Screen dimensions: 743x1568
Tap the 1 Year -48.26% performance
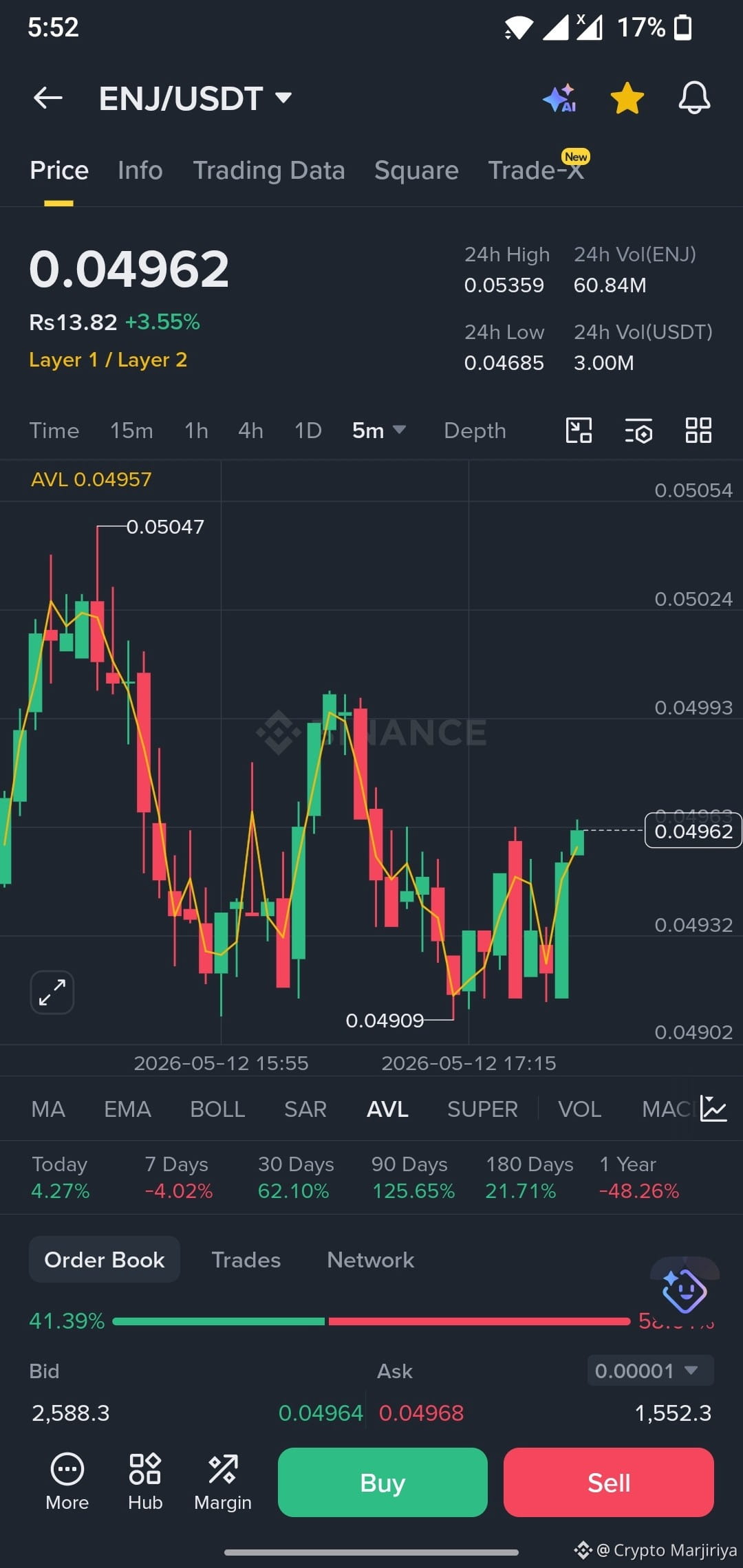coord(639,1177)
